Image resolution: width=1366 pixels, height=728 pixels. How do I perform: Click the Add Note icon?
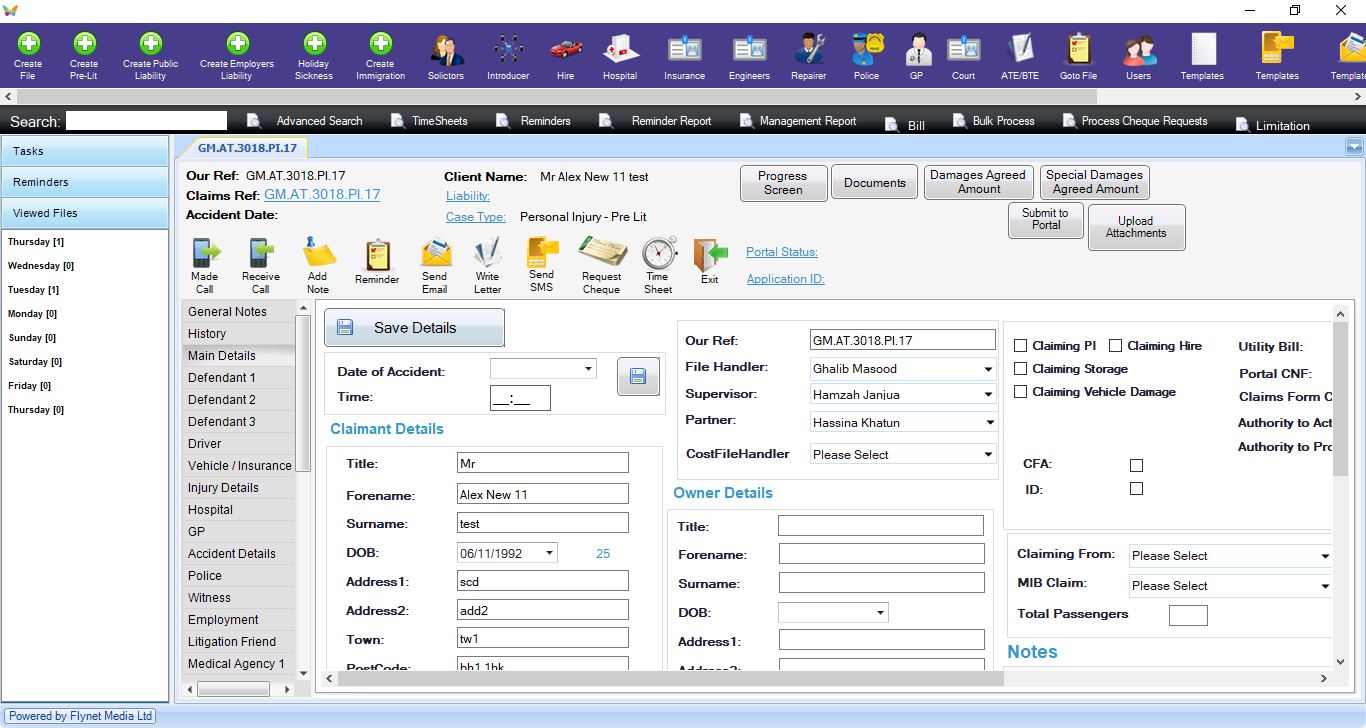(x=318, y=254)
